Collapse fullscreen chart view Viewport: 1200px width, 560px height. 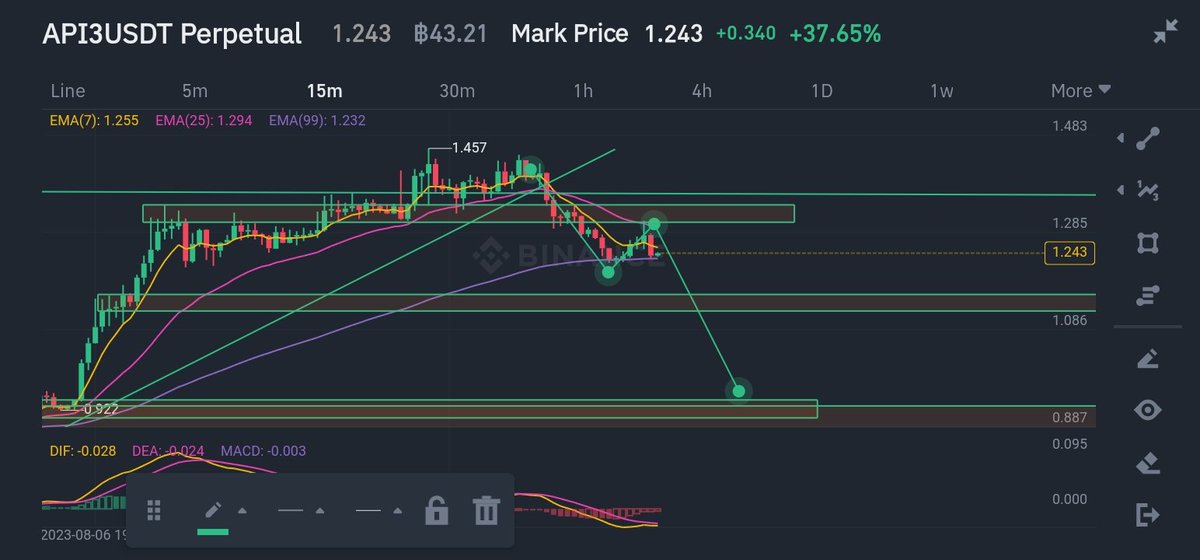(x=1165, y=32)
